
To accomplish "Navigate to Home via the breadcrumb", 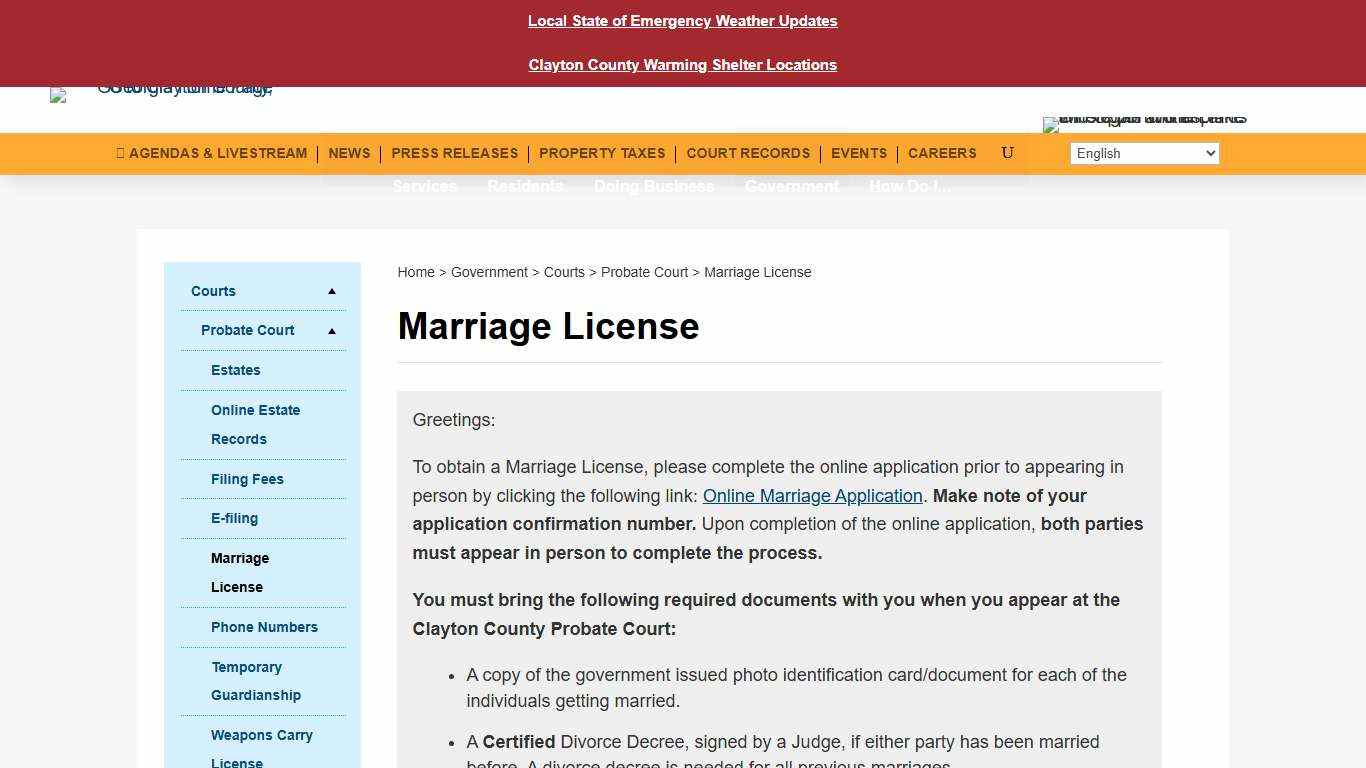I will [416, 272].
